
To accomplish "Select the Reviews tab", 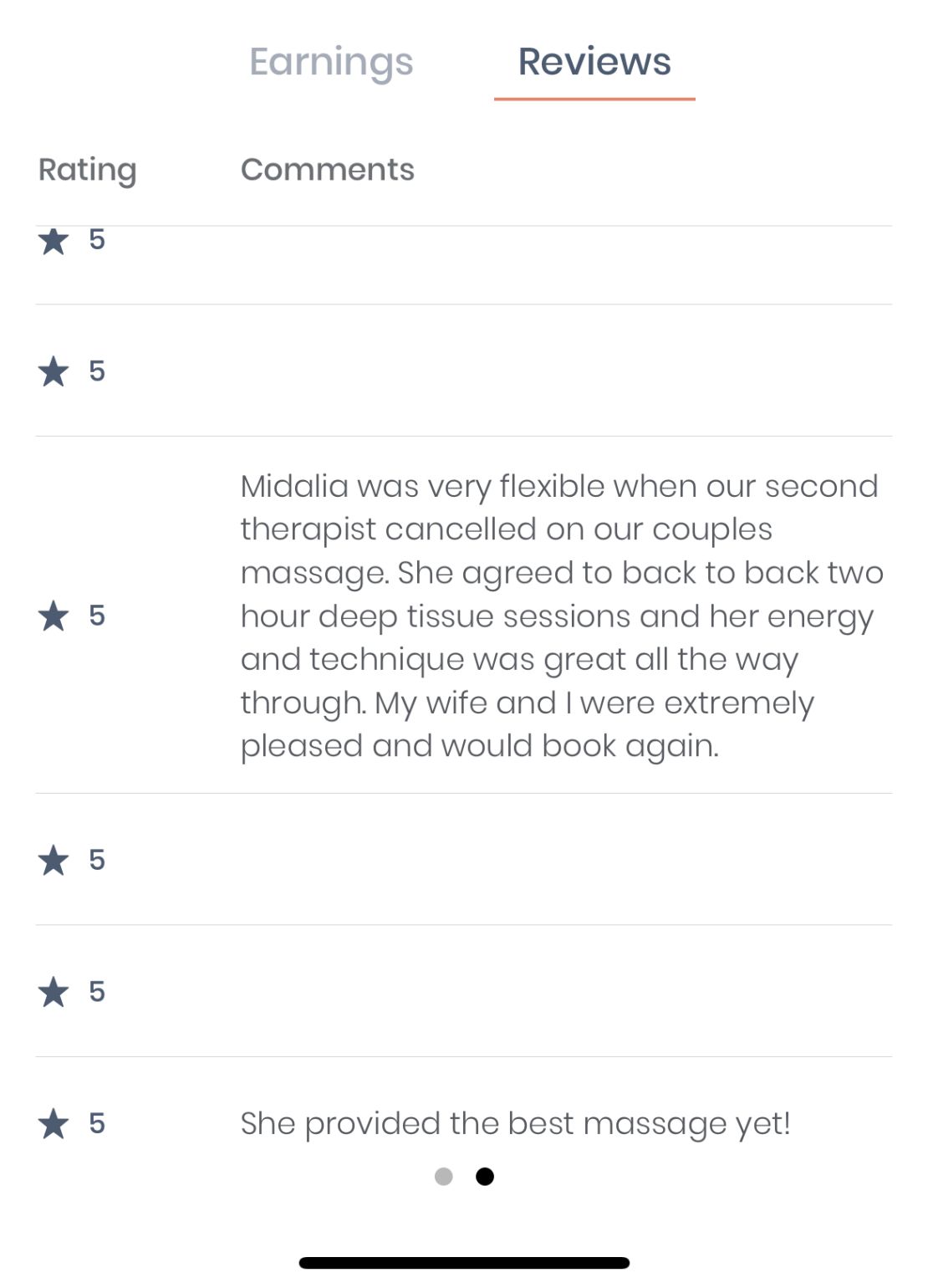I will coord(594,62).
